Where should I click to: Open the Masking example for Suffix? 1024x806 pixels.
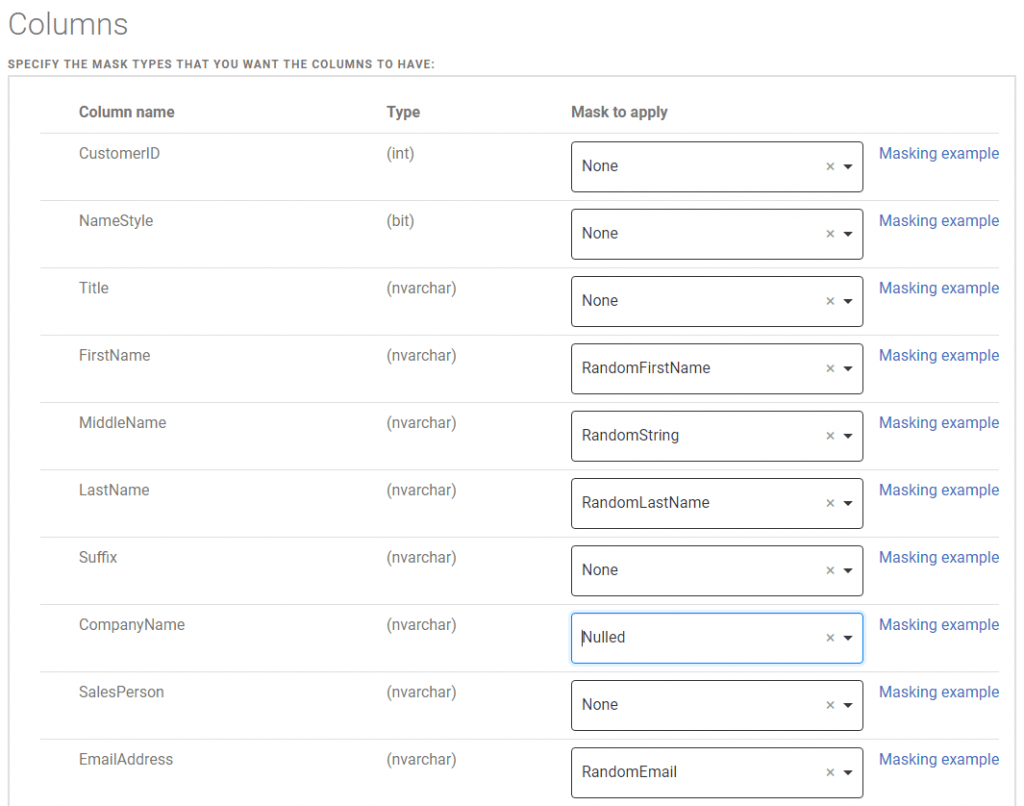(x=938, y=557)
